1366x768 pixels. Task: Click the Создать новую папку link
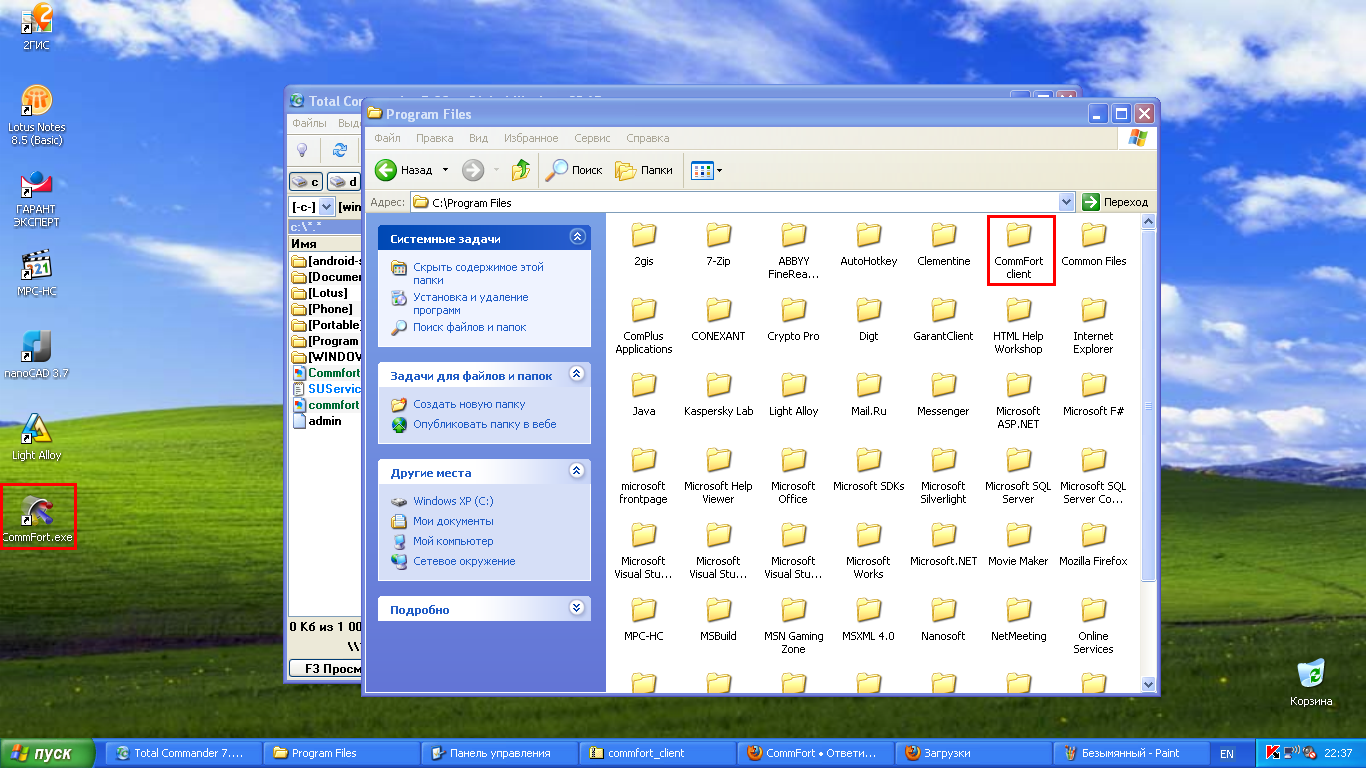click(x=469, y=404)
